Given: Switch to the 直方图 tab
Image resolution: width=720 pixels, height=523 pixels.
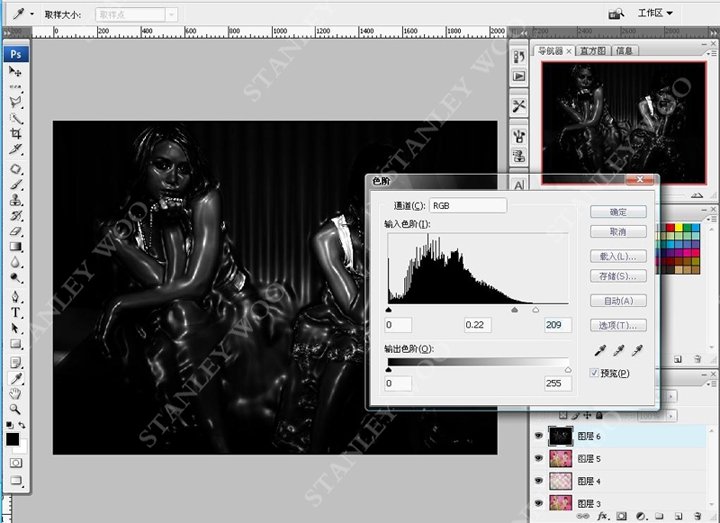Looking at the screenshot, I should (592, 50).
